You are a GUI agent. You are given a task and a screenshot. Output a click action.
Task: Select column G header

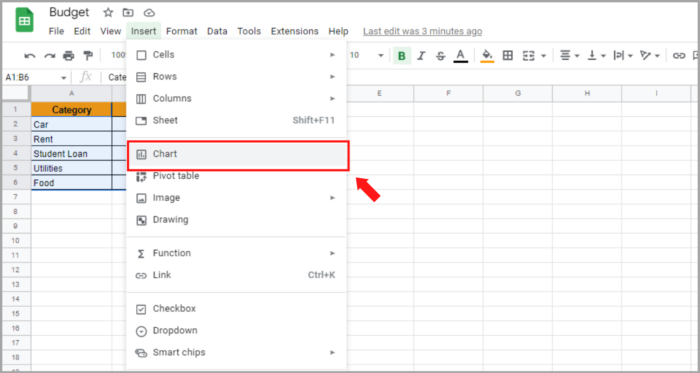coord(518,94)
